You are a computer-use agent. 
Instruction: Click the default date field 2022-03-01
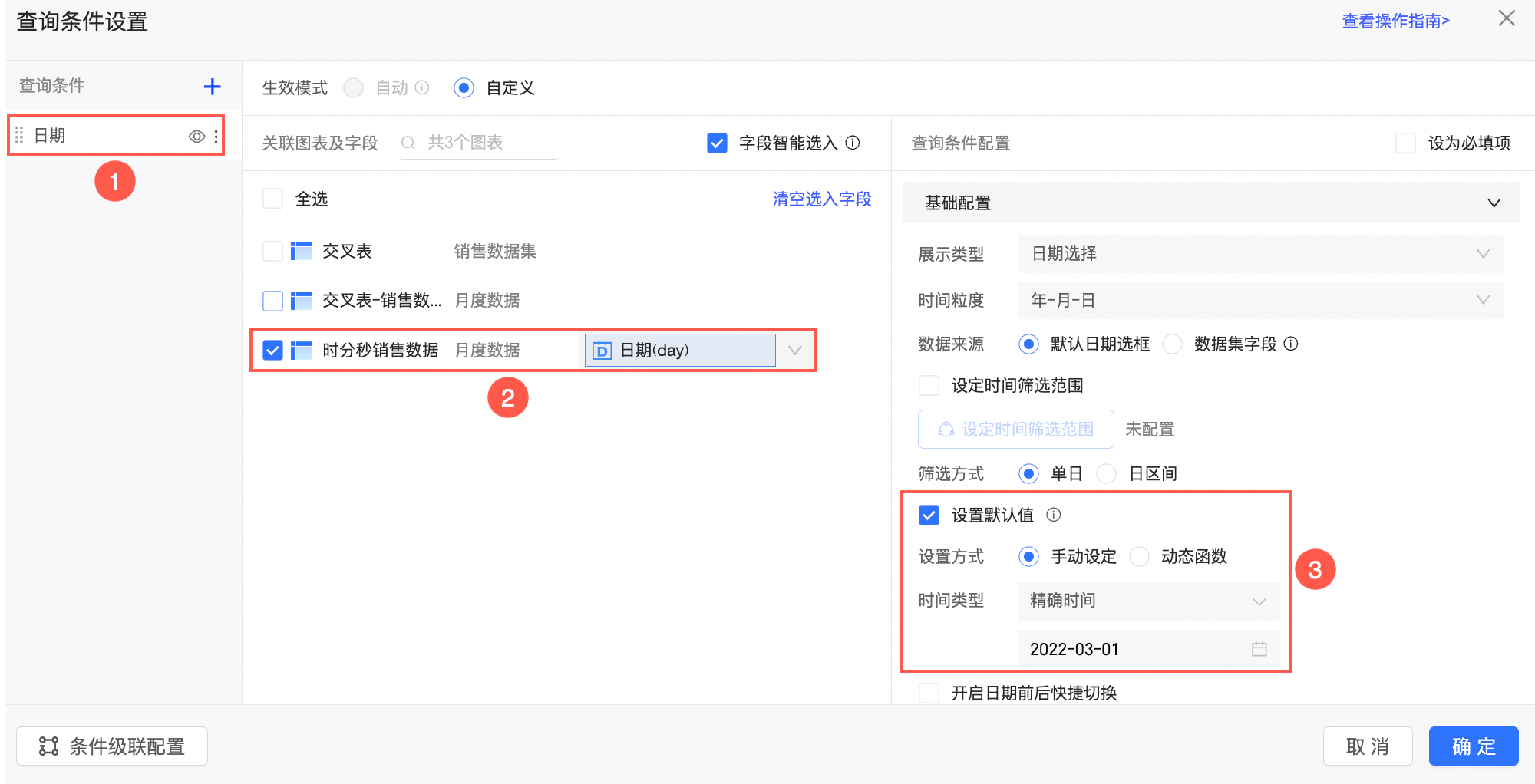1148,649
